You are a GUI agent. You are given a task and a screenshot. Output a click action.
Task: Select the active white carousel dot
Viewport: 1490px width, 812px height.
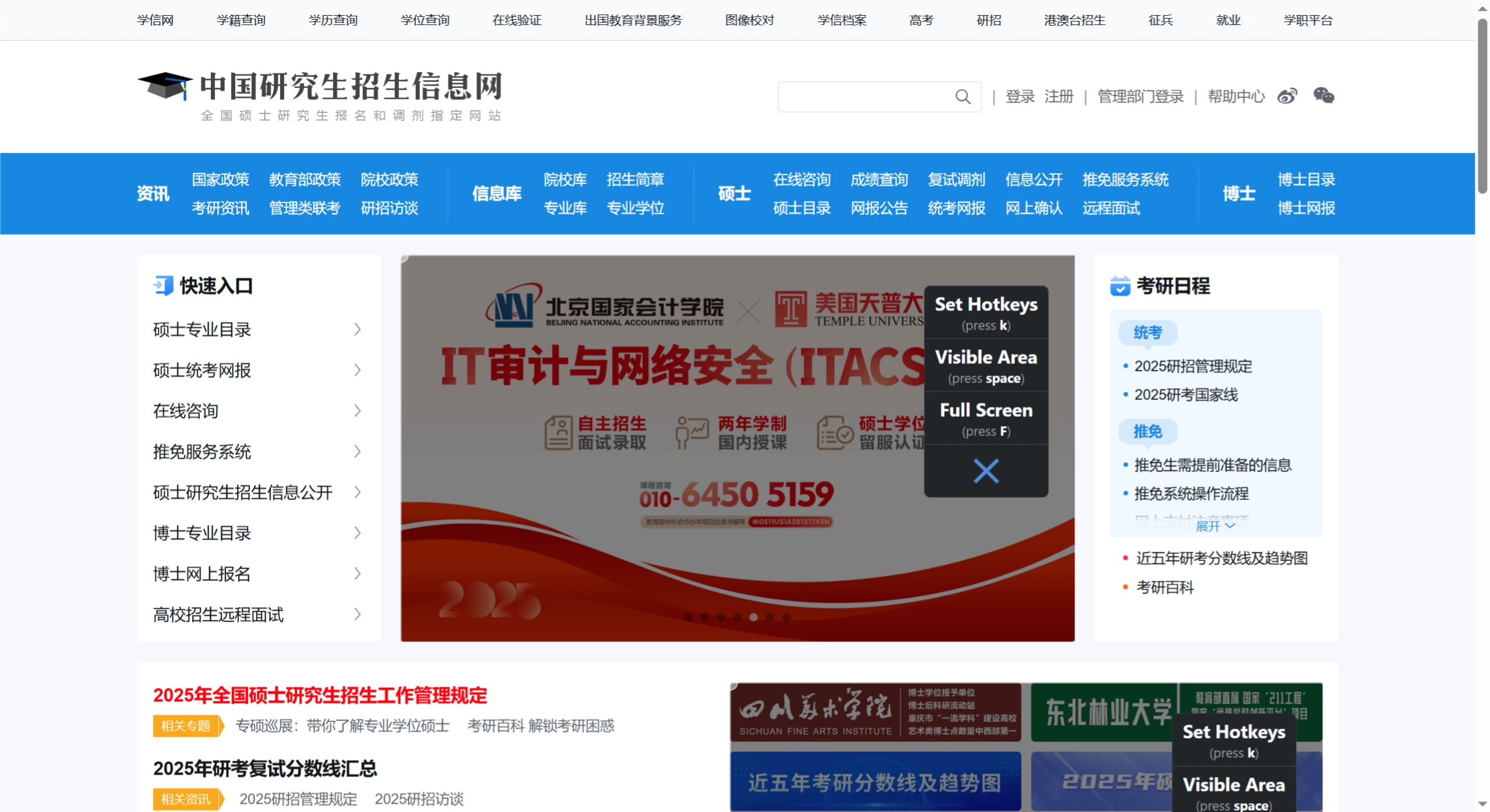click(754, 617)
